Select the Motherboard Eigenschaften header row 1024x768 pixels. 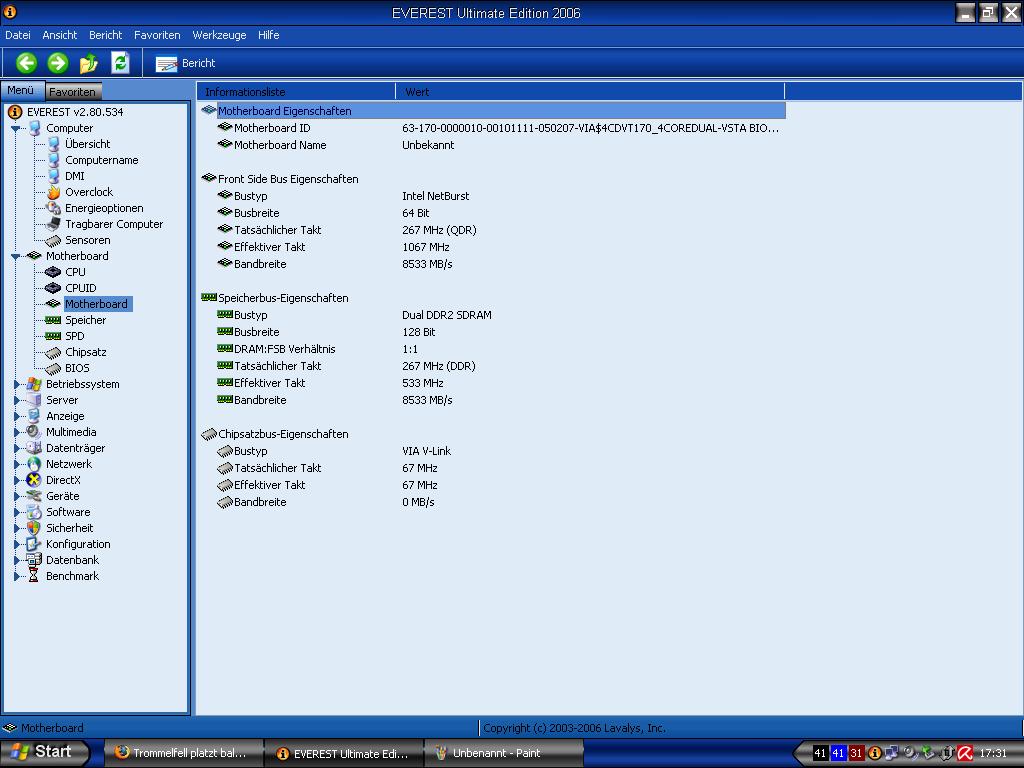492,111
